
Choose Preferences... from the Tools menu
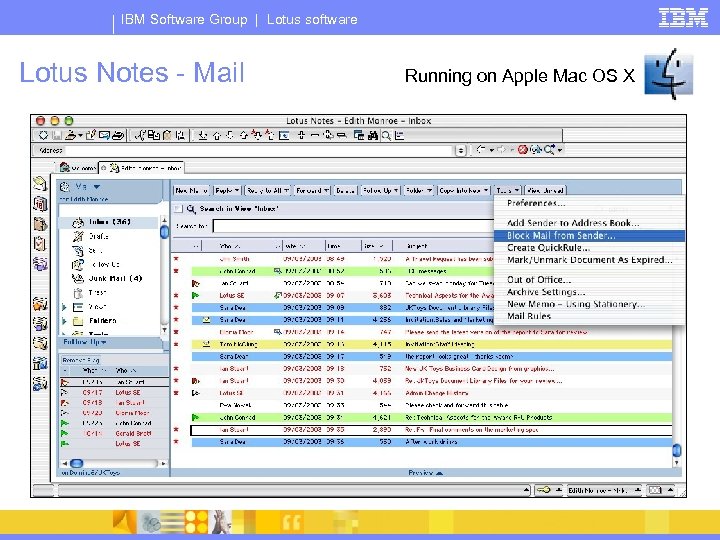536,203
